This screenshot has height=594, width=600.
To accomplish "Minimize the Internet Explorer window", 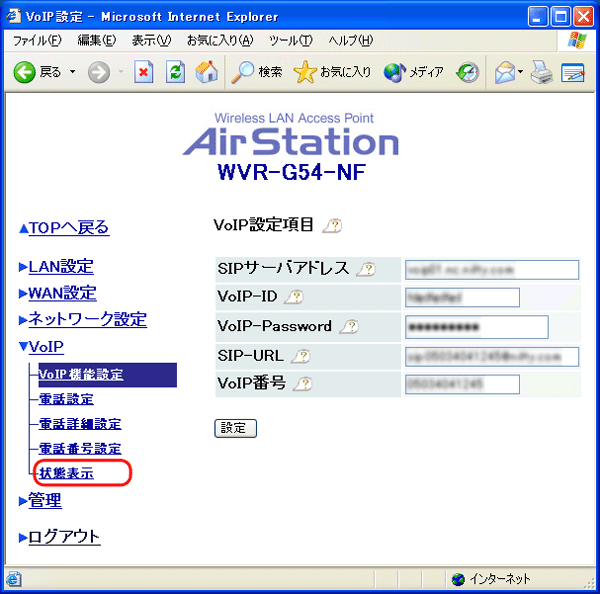I will pos(538,17).
